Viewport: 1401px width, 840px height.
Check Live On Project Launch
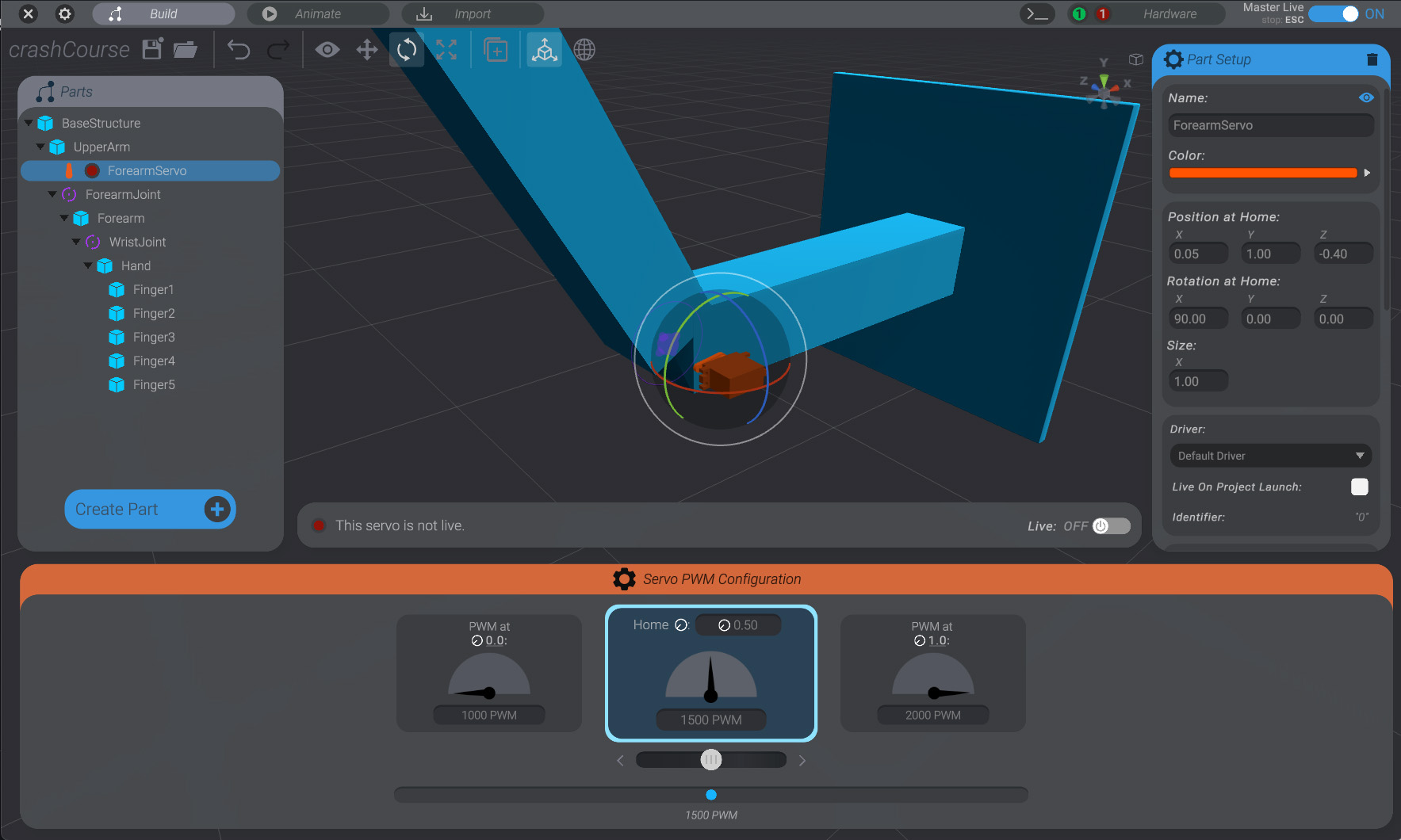(x=1359, y=487)
